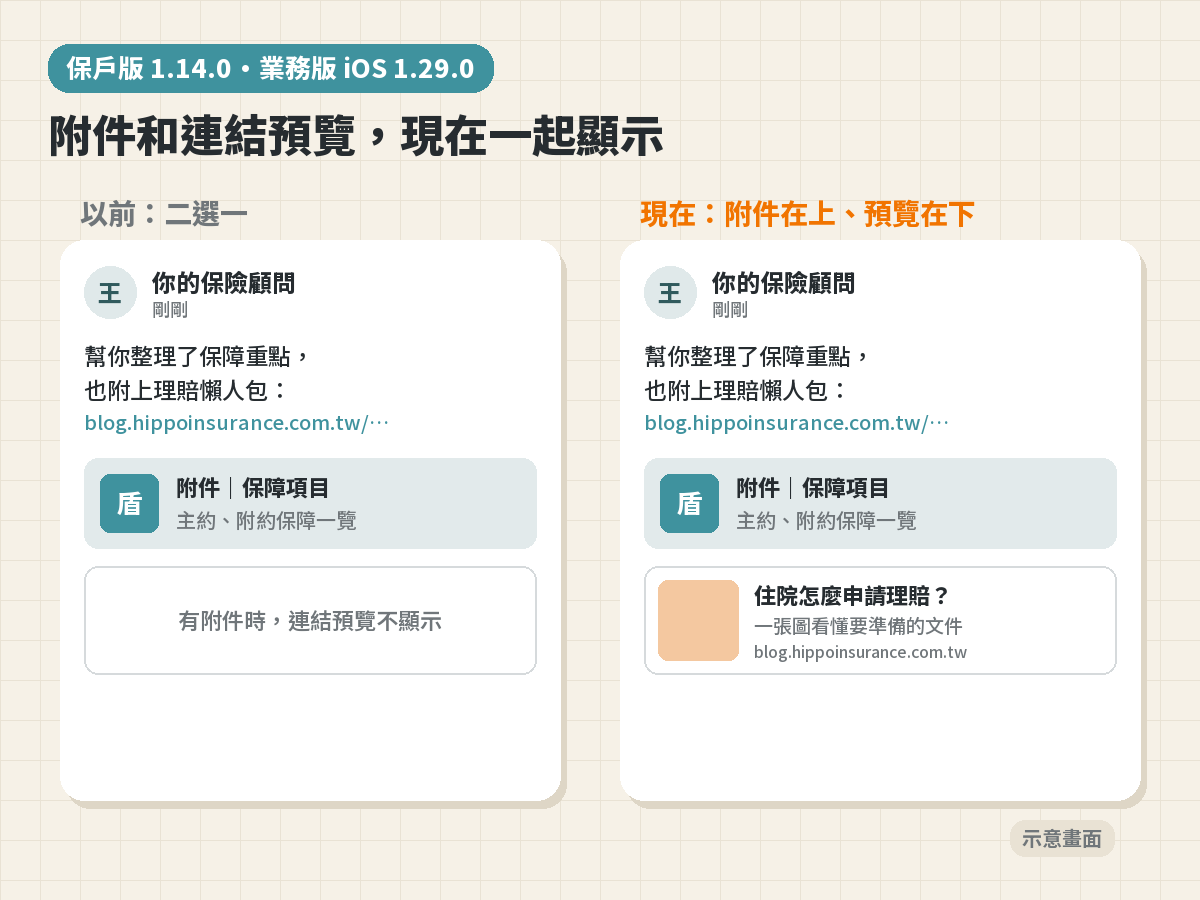This screenshot has height=900, width=1200.
Task: Click 主約、附約保障一覽 subtitle in the 以前 card
Action: tap(267, 520)
